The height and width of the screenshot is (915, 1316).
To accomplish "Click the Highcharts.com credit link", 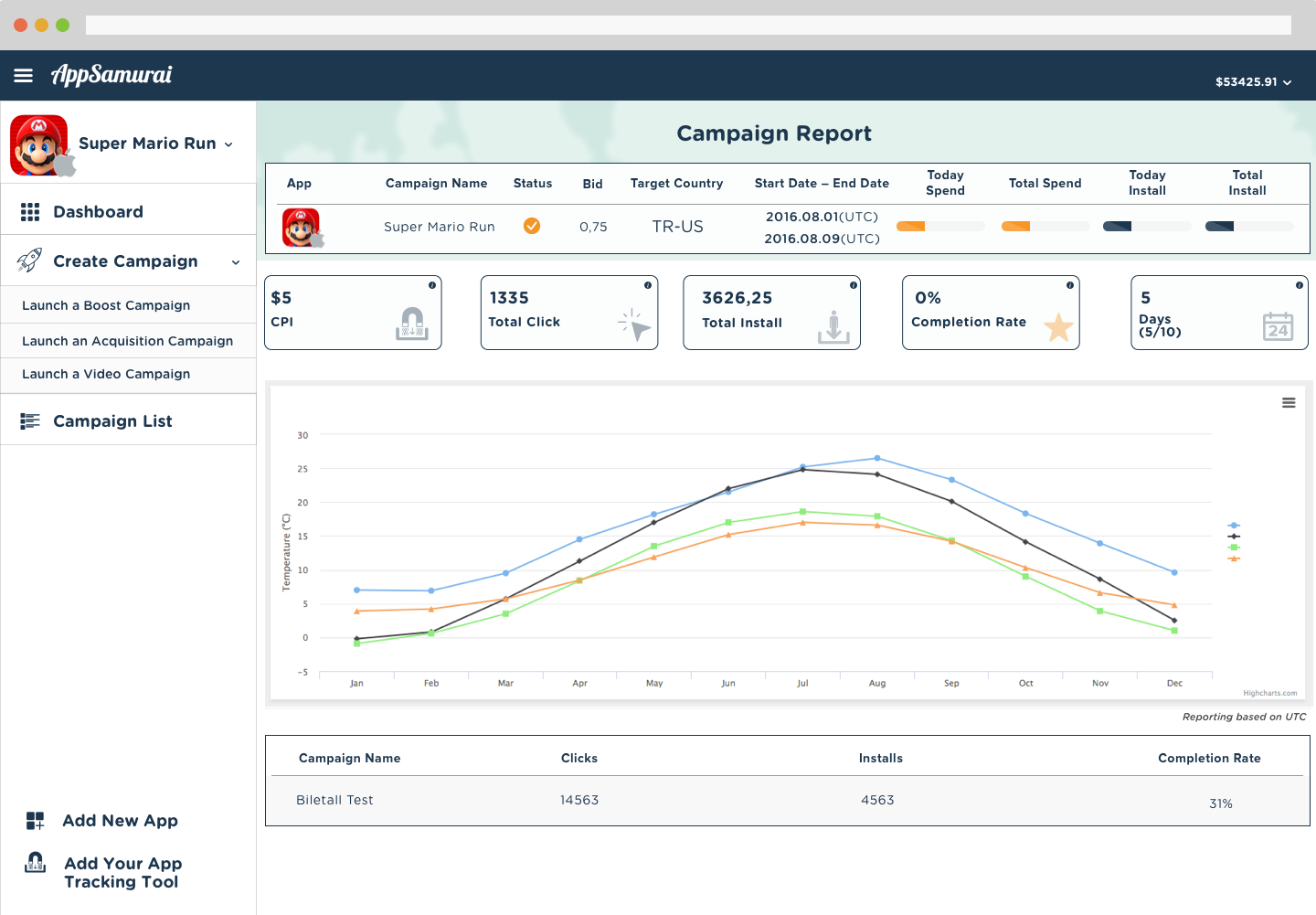I will [1269, 694].
